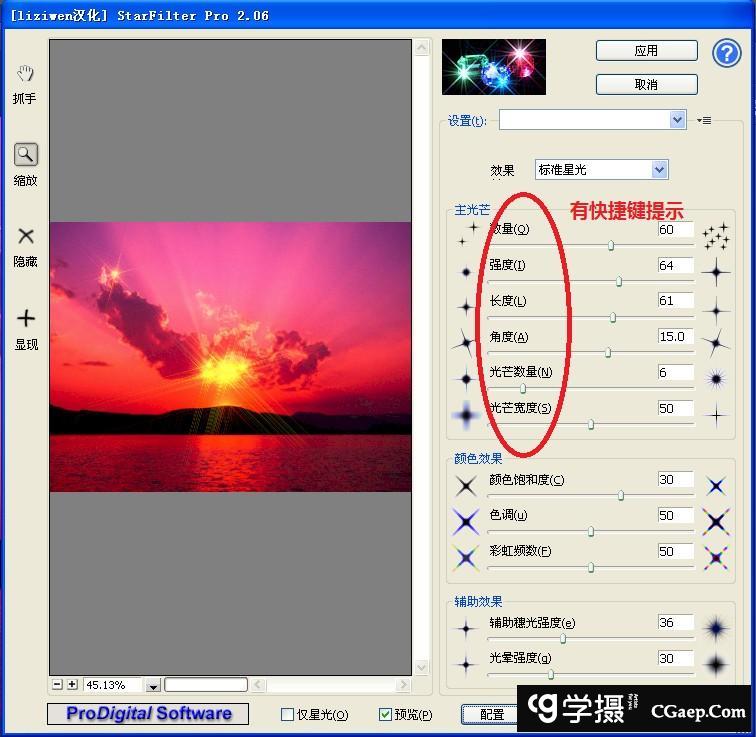Screen dimensions: 756x737
Task: Click preview horizontal scrollbar right arrow
Action: pos(403,684)
